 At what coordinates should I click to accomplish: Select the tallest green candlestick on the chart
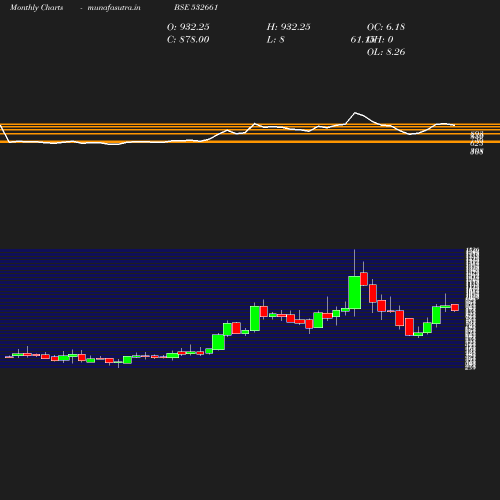pos(354,292)
